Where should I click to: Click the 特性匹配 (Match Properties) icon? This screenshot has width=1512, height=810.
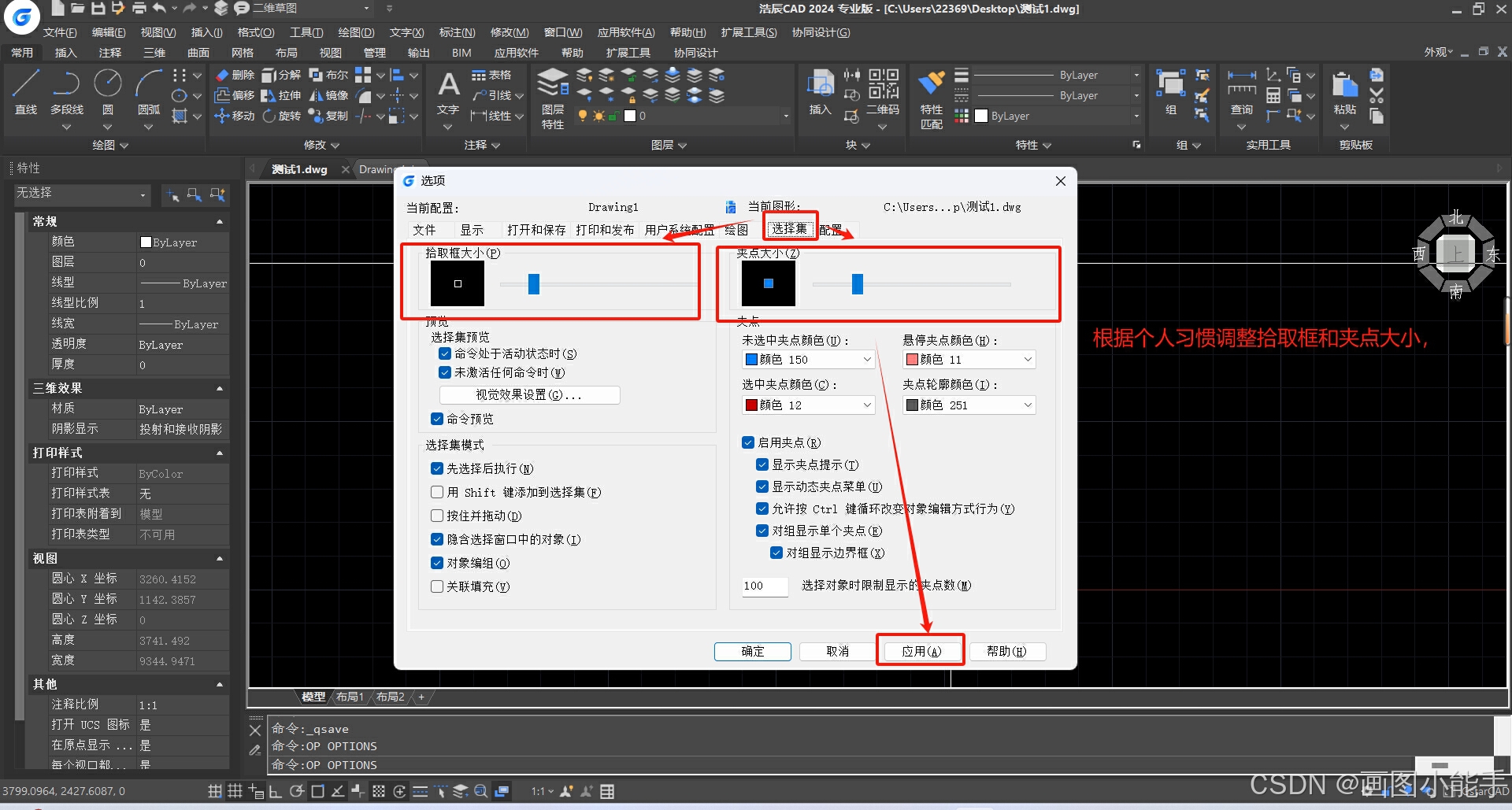(x=932, y=98)
